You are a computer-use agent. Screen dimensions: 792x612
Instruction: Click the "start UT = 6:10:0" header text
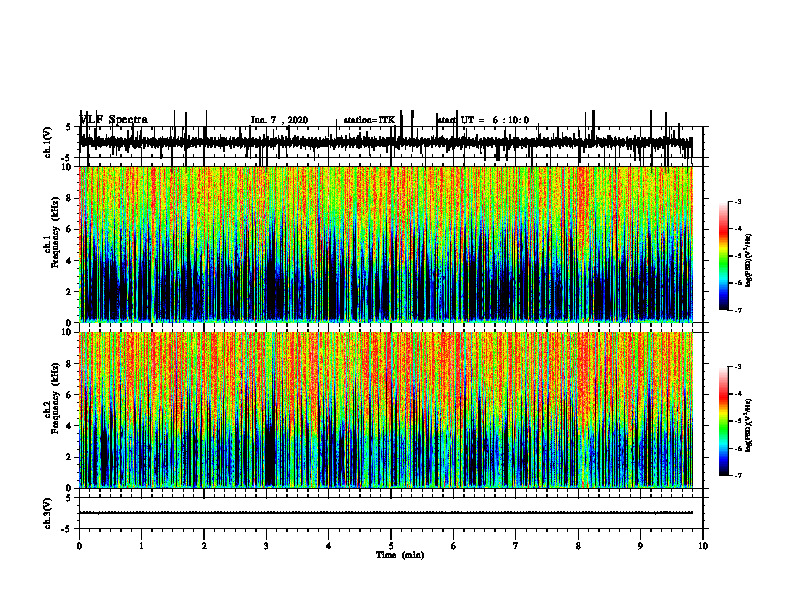pyautogui.click(x=483, y=120)
